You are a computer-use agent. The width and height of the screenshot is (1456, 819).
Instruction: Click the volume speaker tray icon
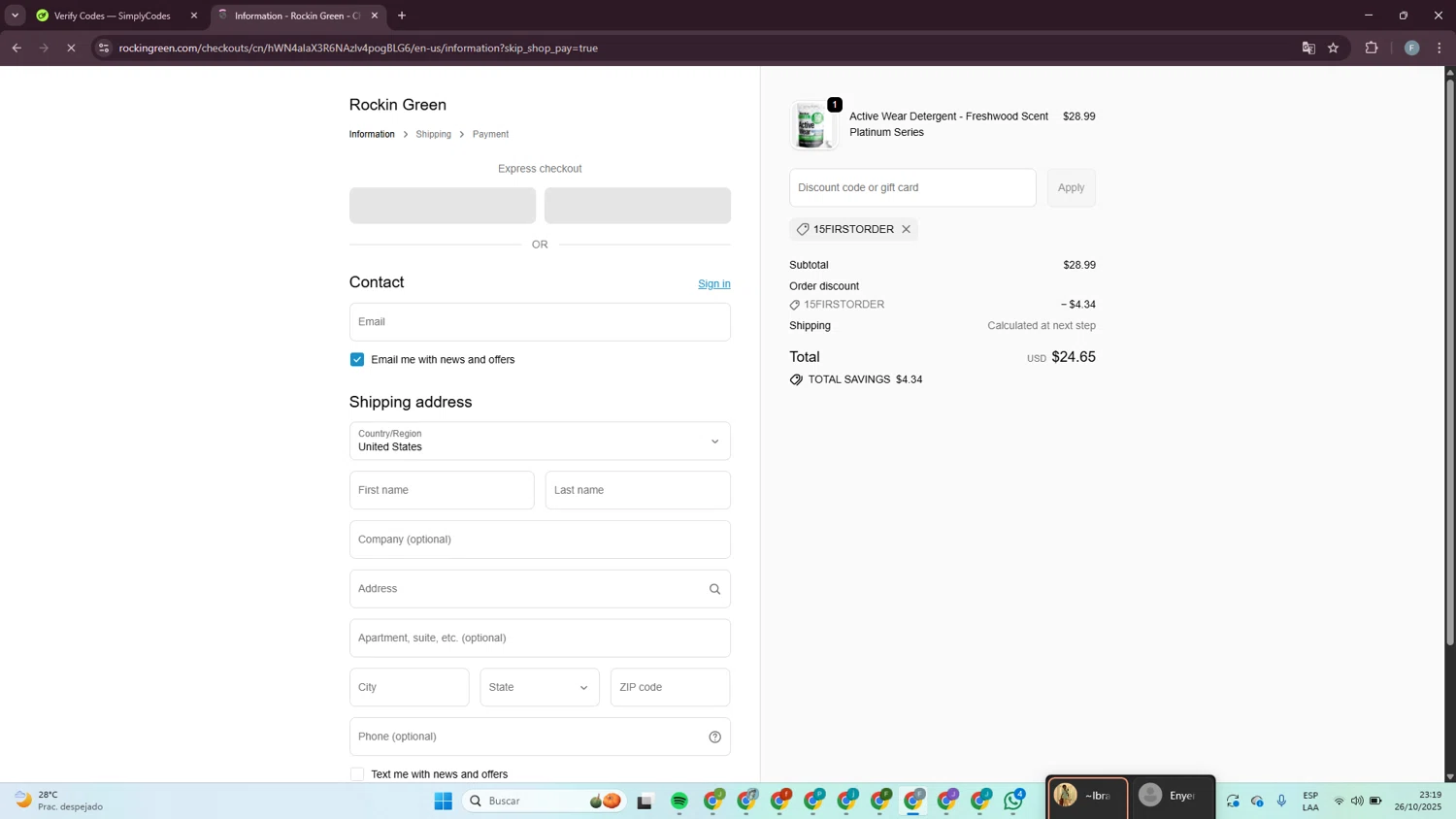coord(1357,801)
